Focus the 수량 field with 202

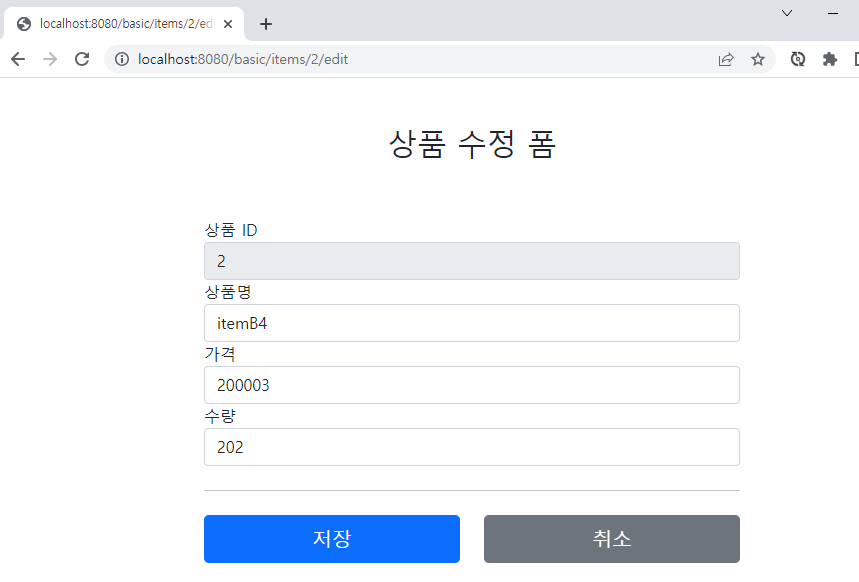tap(472, 447)
